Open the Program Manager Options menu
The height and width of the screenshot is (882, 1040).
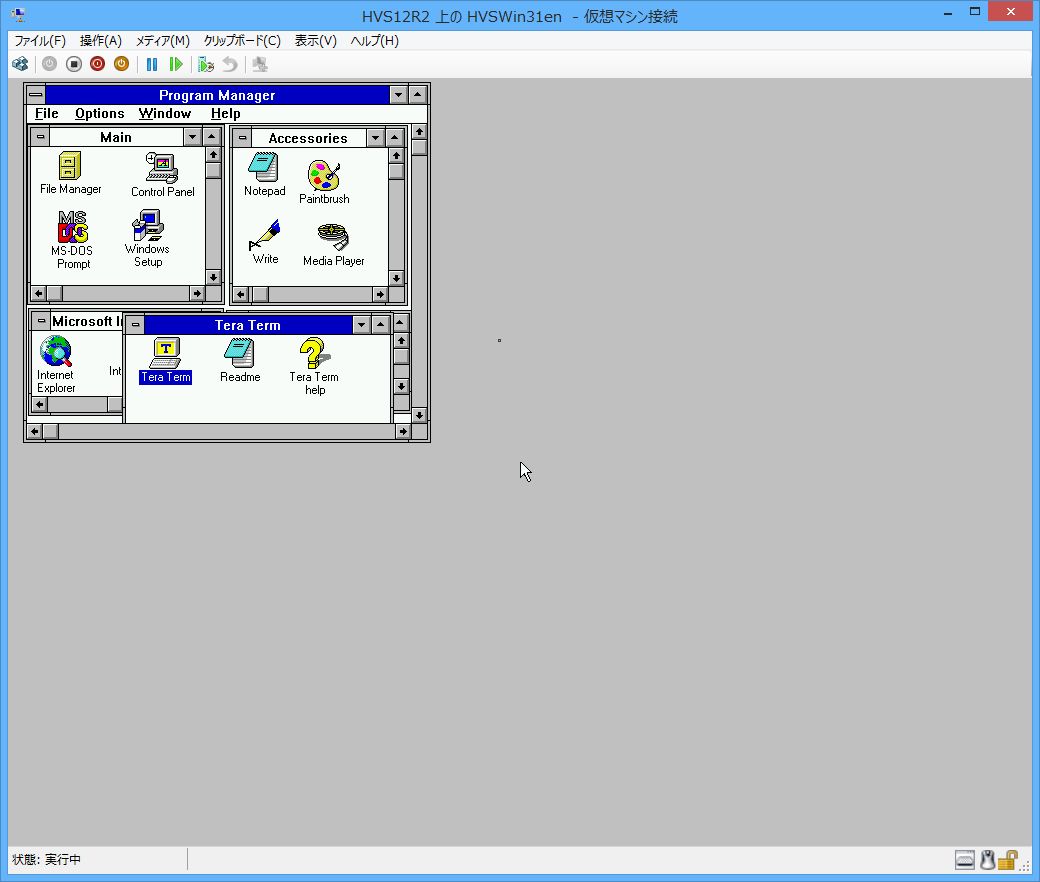(99, 113)
